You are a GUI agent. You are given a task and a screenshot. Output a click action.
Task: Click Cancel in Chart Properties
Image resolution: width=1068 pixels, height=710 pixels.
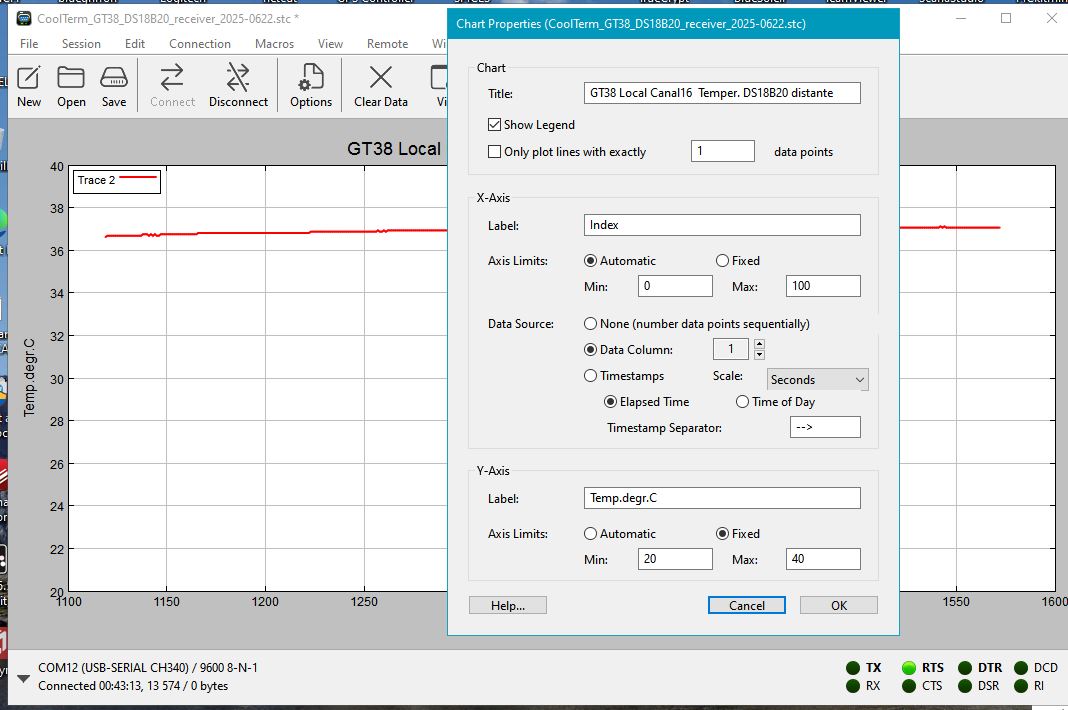[747, 605]
